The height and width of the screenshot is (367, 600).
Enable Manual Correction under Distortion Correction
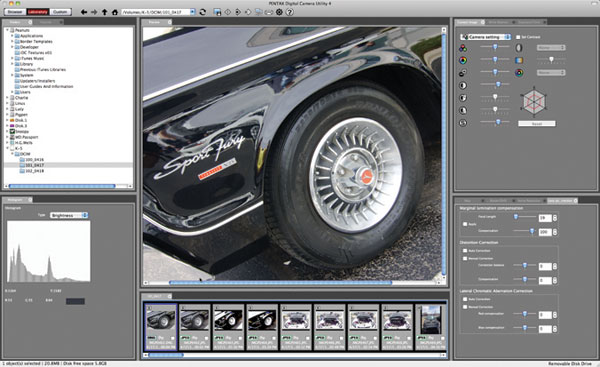(465, 258)
